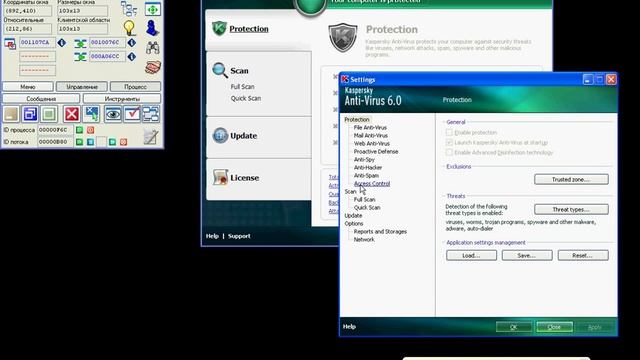Click the window icon left of 001107CA
Viewport: 640px width, 360px height.
(10, 43)
